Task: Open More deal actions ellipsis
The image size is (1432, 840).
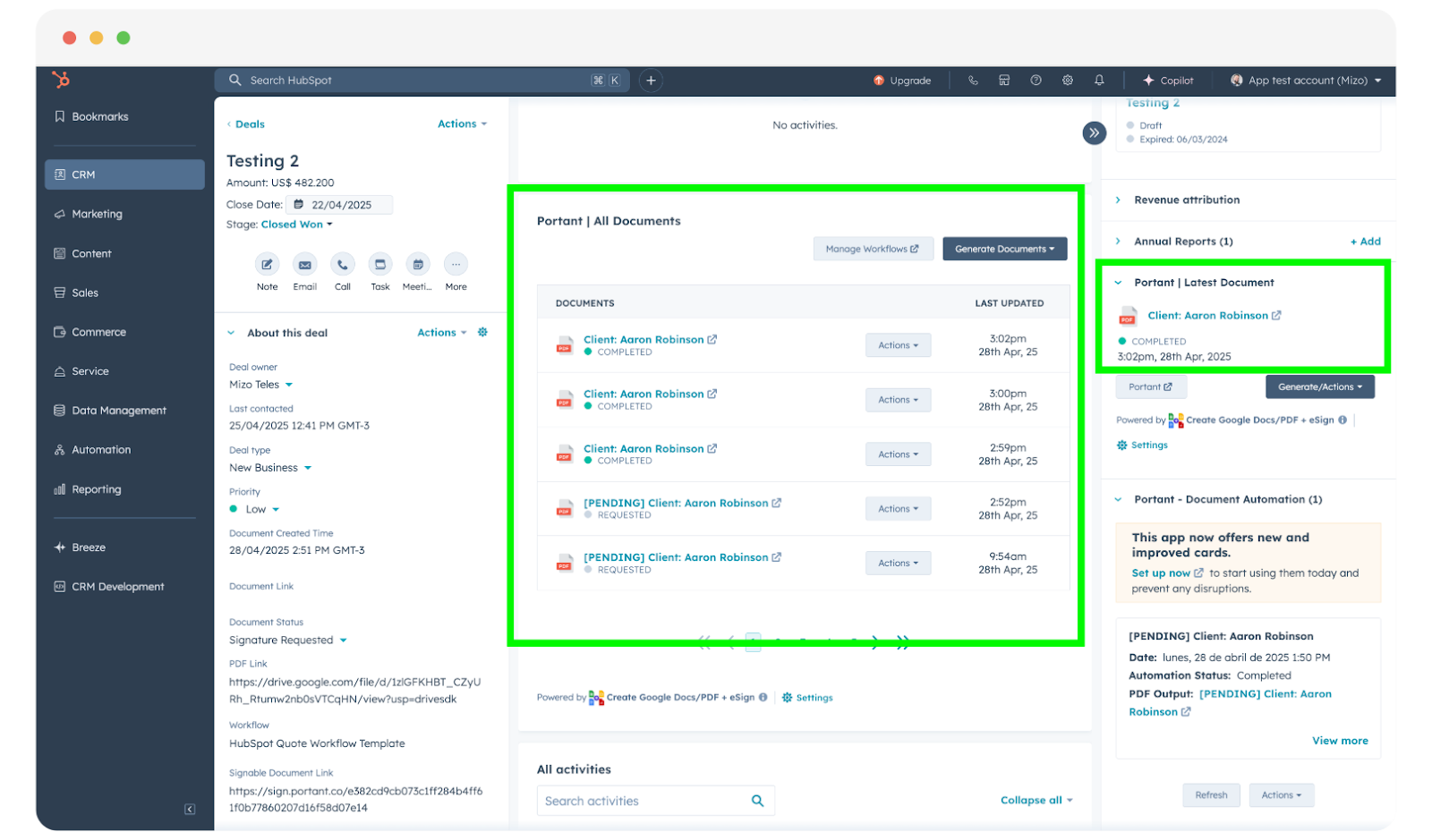Action: coord(456,265)
